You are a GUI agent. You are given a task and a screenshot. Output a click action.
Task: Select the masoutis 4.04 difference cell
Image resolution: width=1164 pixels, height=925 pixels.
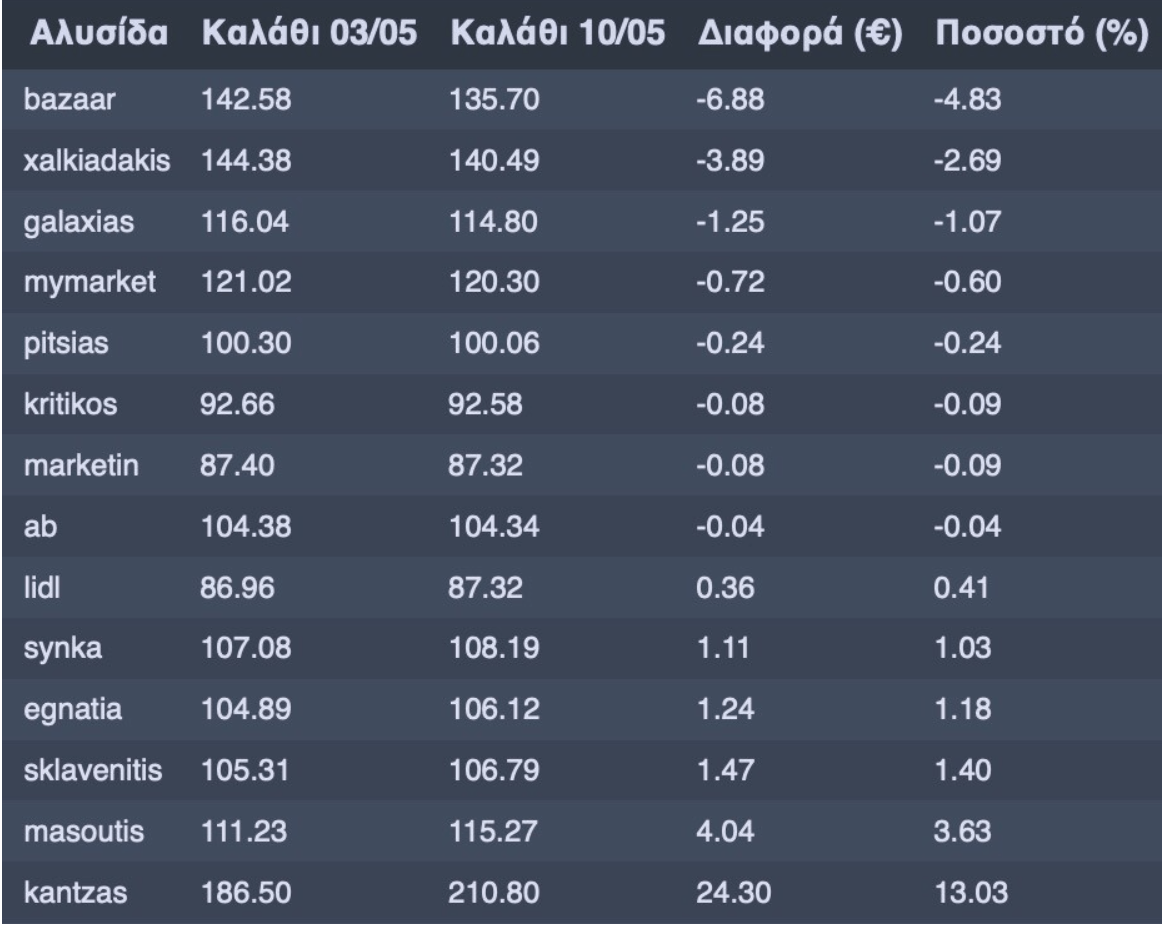pyautogui.click(x=725, y=831)
